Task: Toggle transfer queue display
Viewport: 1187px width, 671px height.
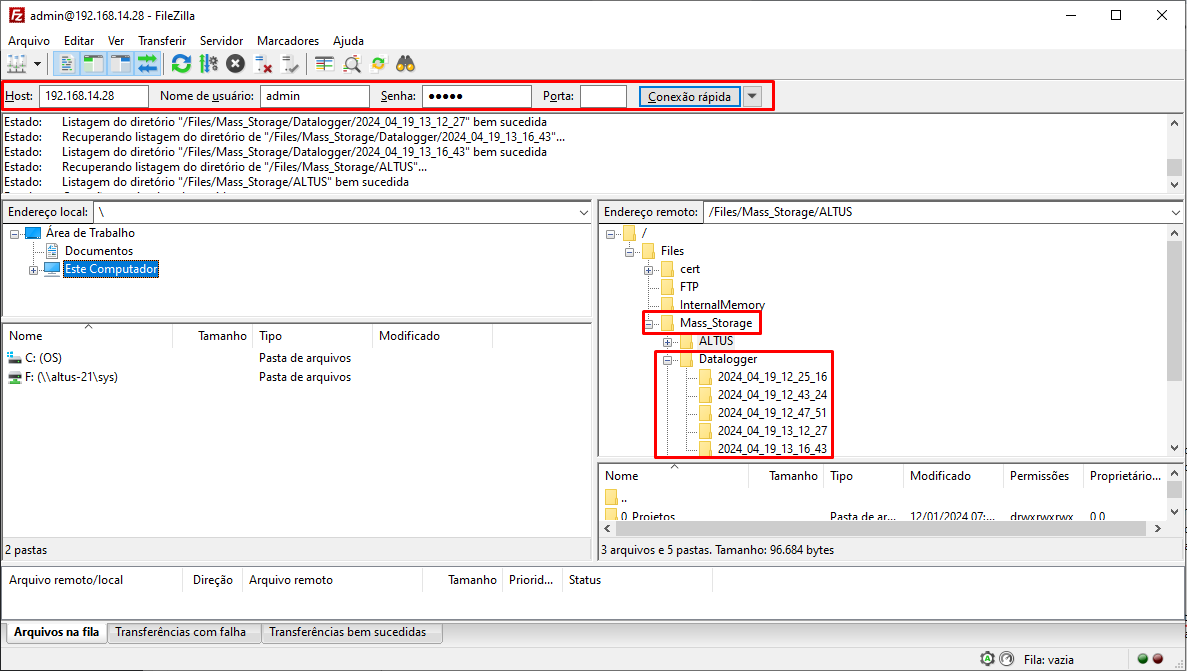Action: coord(148,64)
